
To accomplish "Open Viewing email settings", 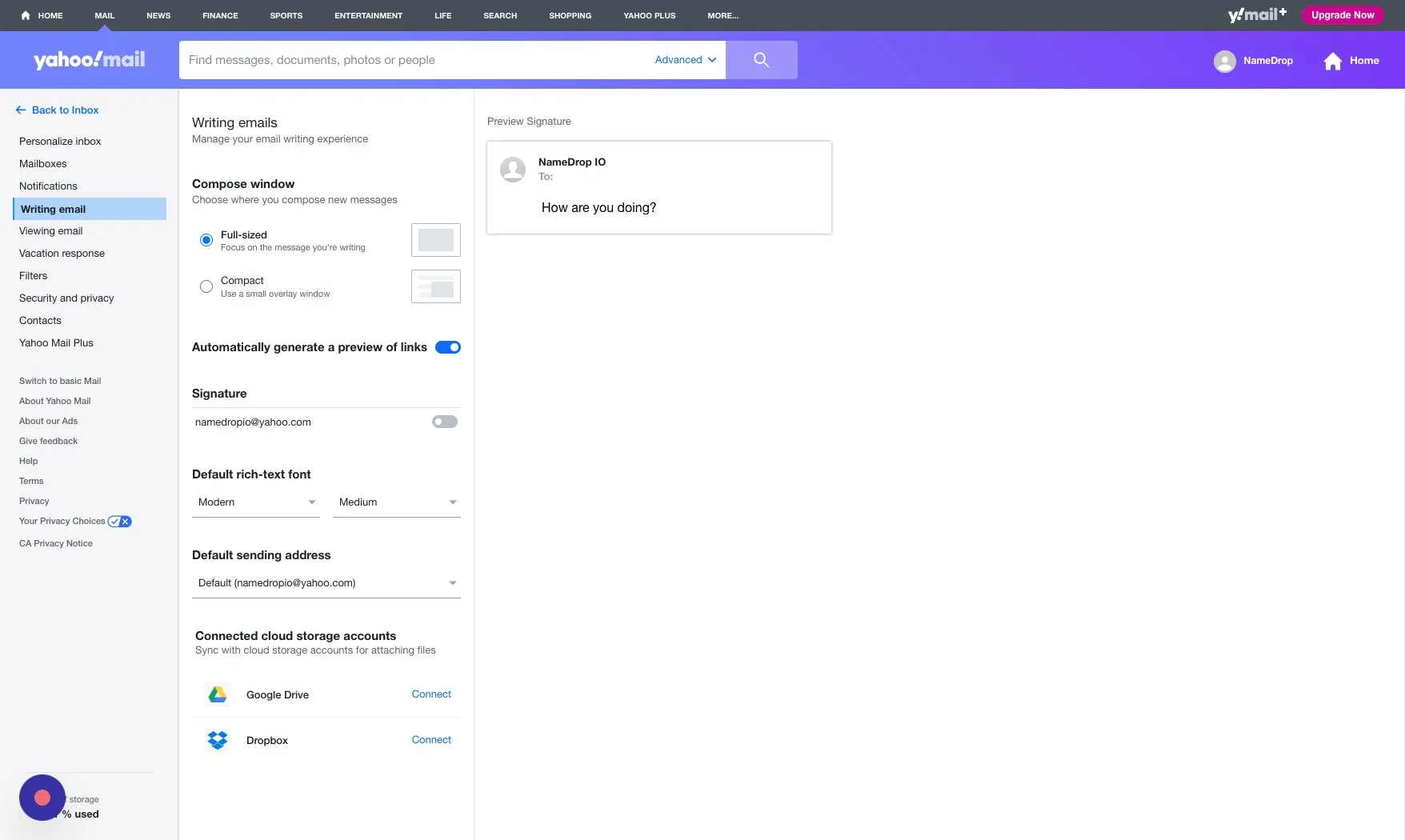I will (x=51, y=231).
